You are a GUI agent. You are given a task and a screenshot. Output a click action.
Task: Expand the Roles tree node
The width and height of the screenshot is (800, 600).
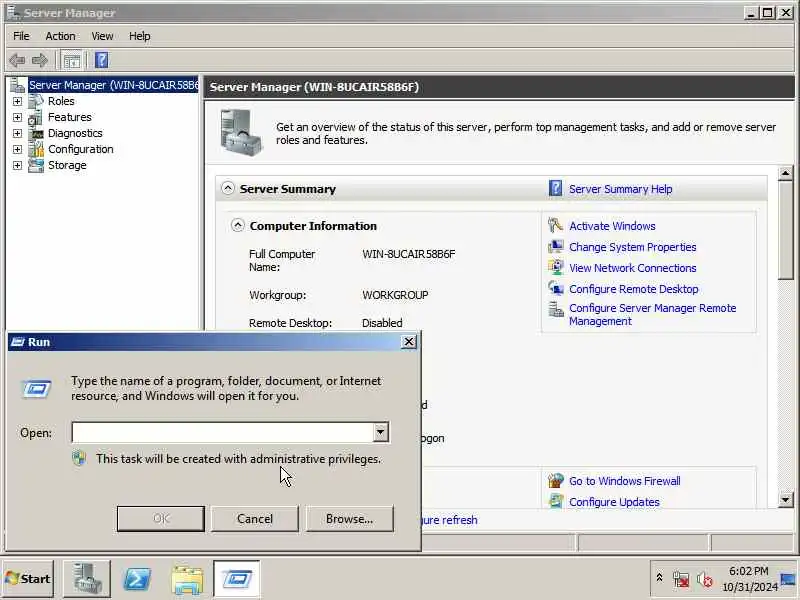pos(17,102)
